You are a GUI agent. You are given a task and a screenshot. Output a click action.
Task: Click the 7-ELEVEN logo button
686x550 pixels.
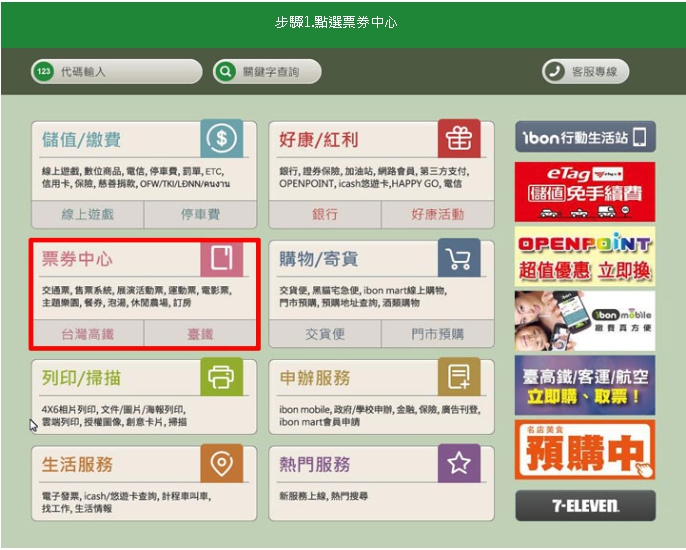(585, 506)
